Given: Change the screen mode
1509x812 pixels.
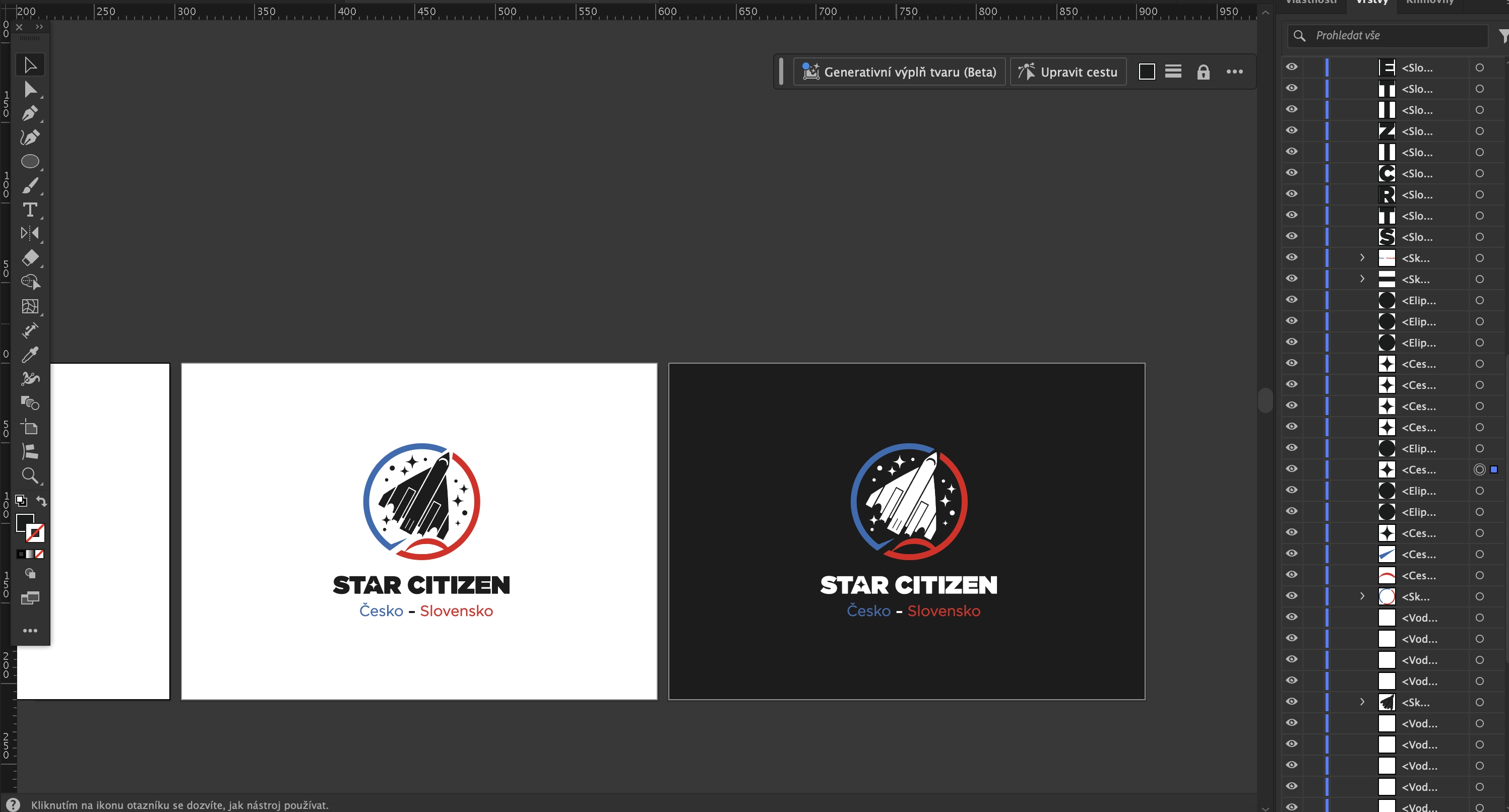Looking at the screenshot, I should point(30,598).
